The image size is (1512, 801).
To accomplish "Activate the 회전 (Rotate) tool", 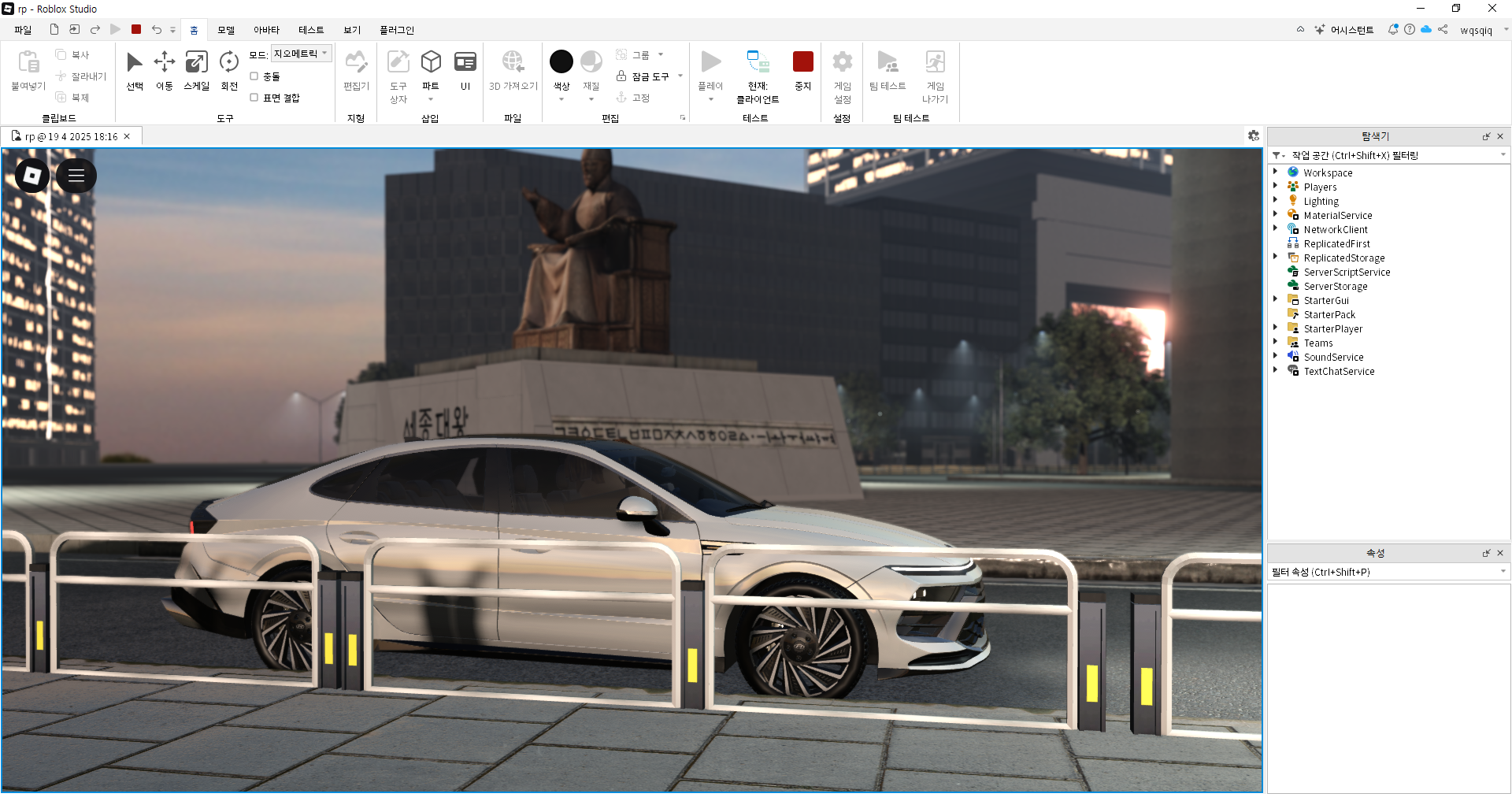I will coord(229,71).
